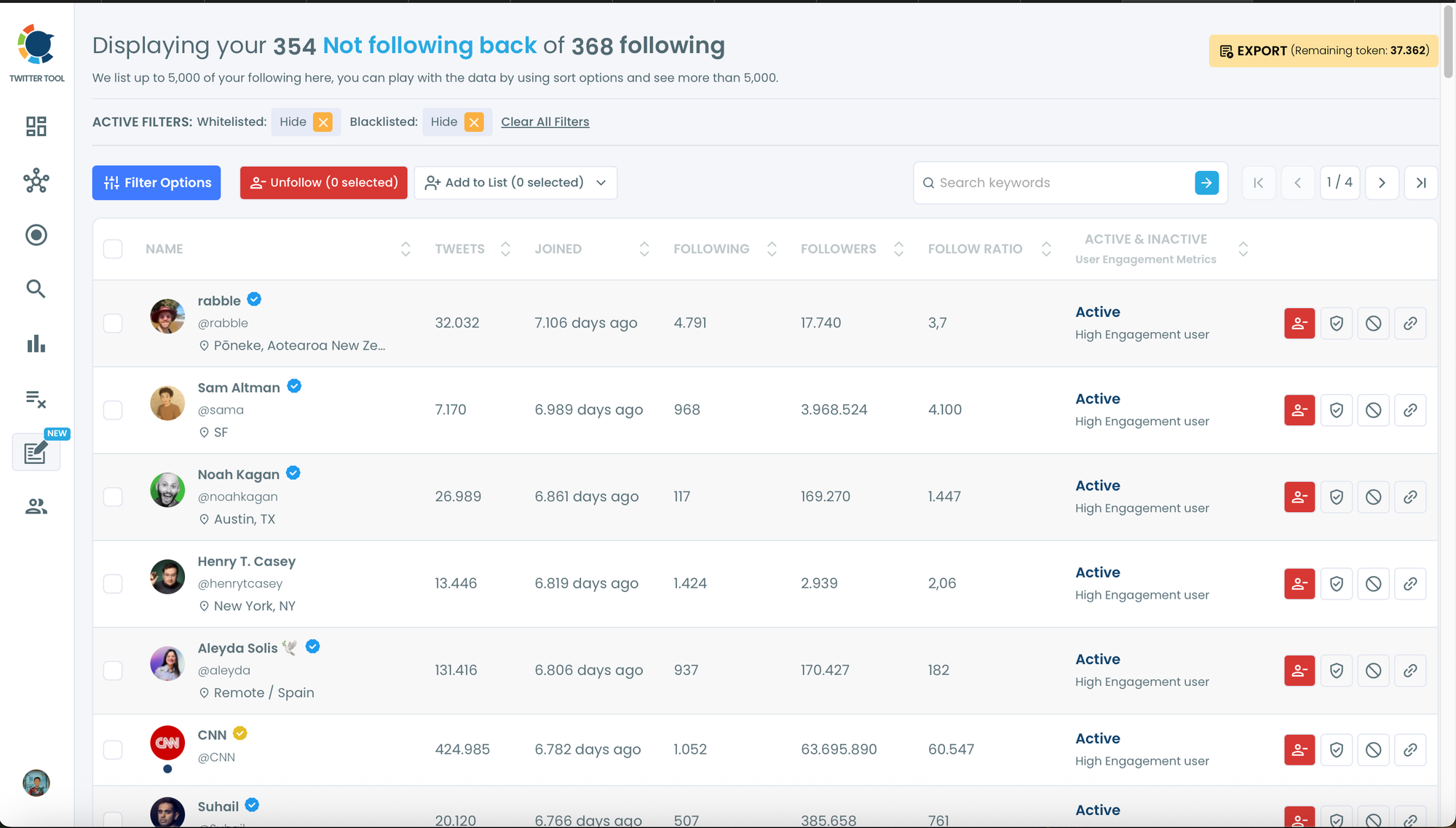Image resolution: width=1456 pixels, height=828 pixels.
Task: Whitelist Sam Altman using shield icon
Action: [1336, 410]
